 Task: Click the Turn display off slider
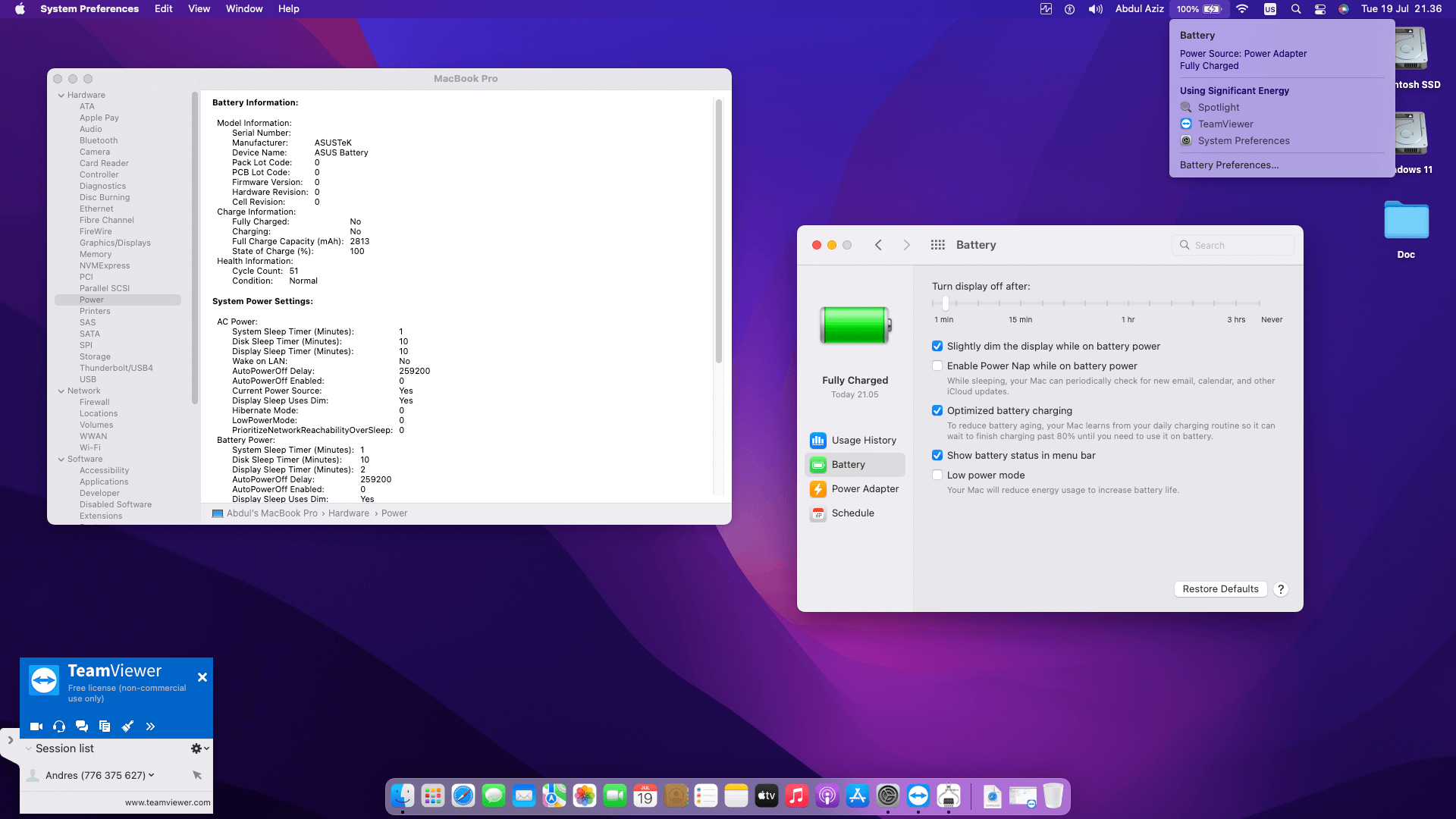coord(946,303)
